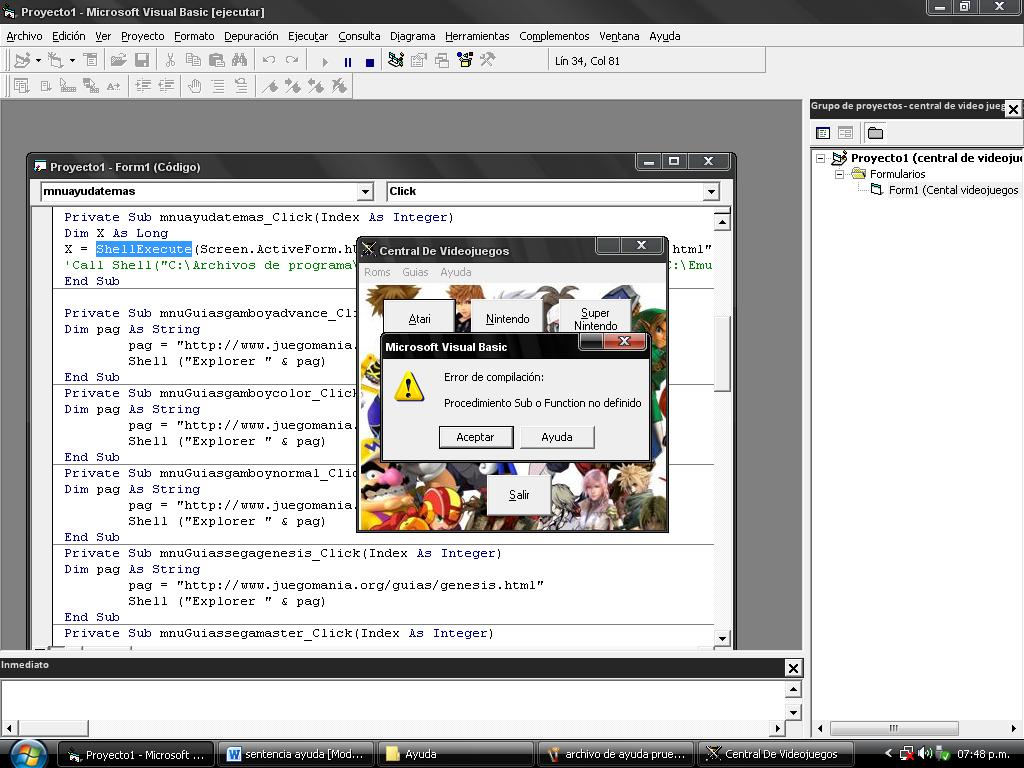Click the Cut scissors icon
1024x768 pixels.
[170, 61]
